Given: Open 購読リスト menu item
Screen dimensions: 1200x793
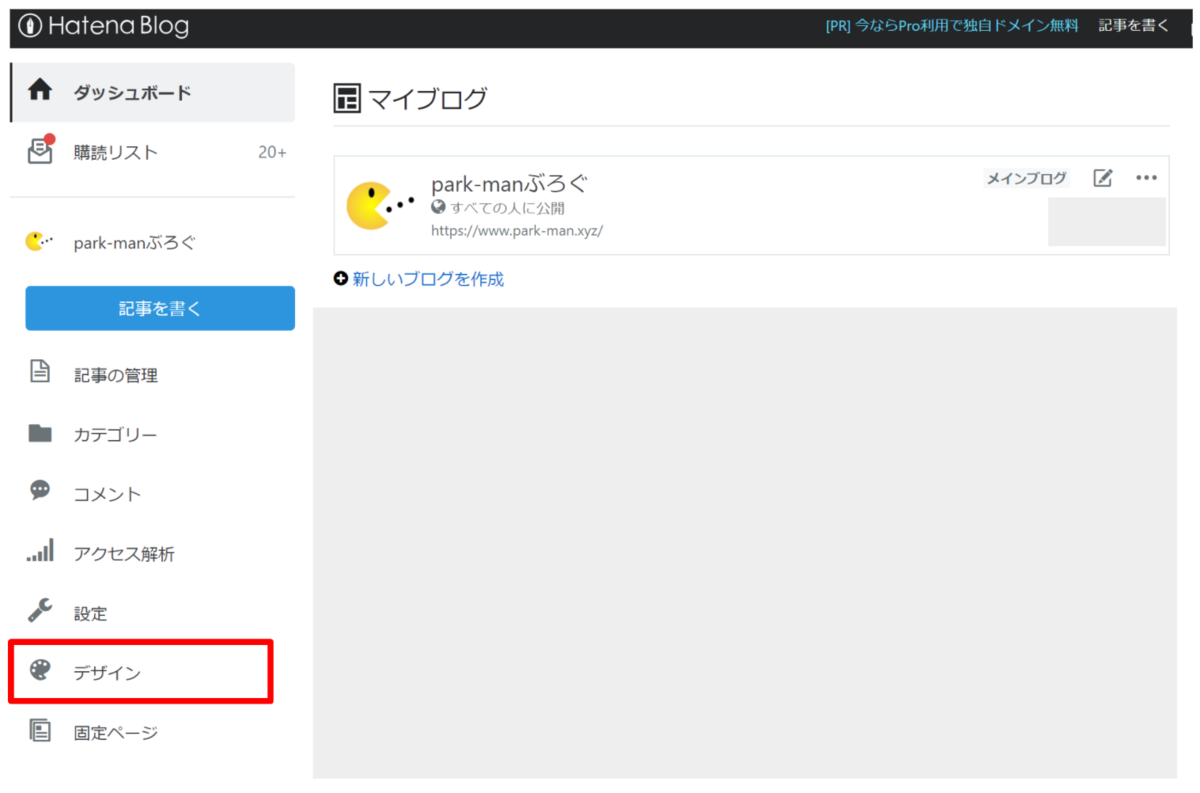Looking at the screenshot, I should 116,153.
